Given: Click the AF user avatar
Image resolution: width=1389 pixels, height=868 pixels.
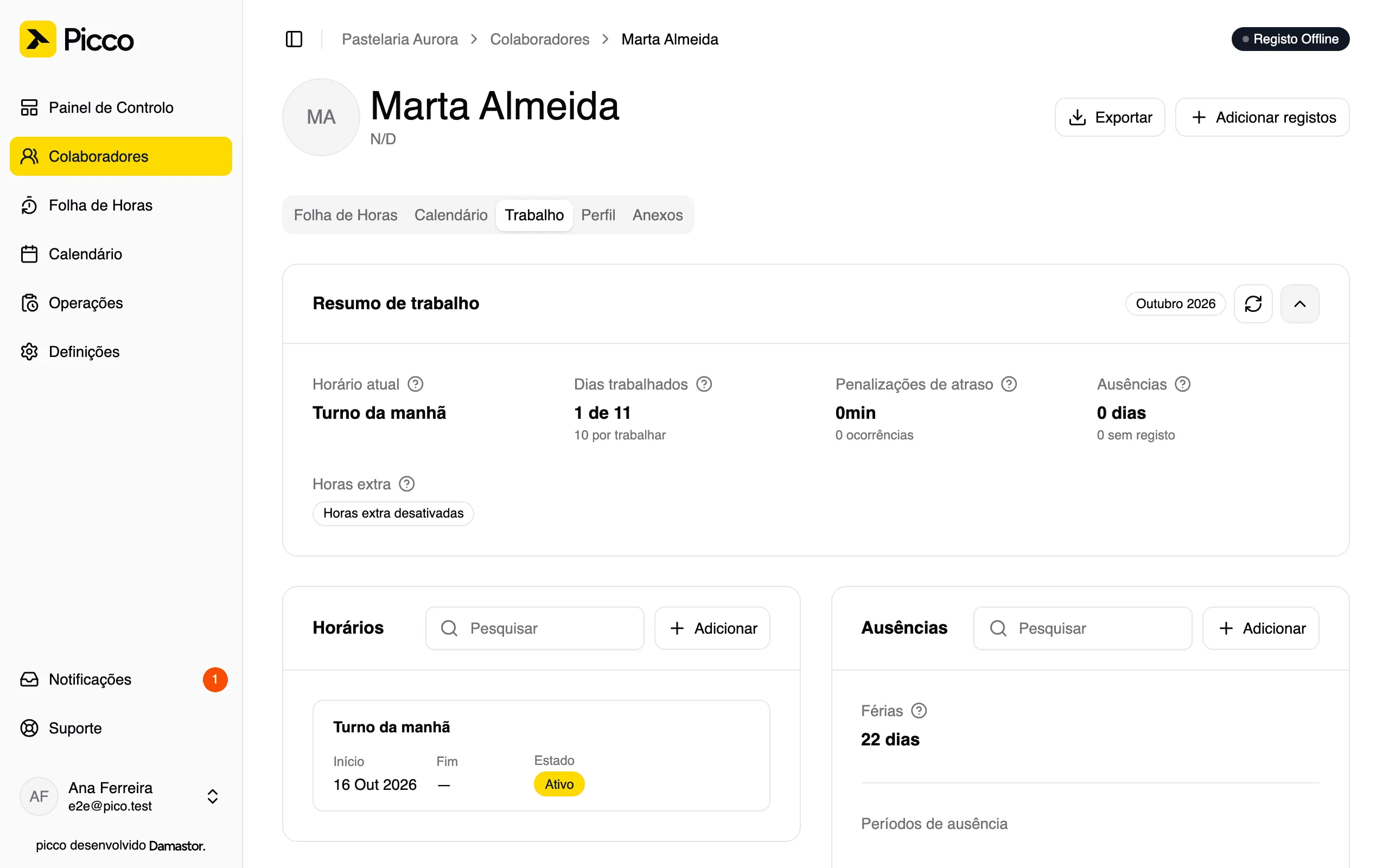Looking at the screenshot, I should point(39,796).
